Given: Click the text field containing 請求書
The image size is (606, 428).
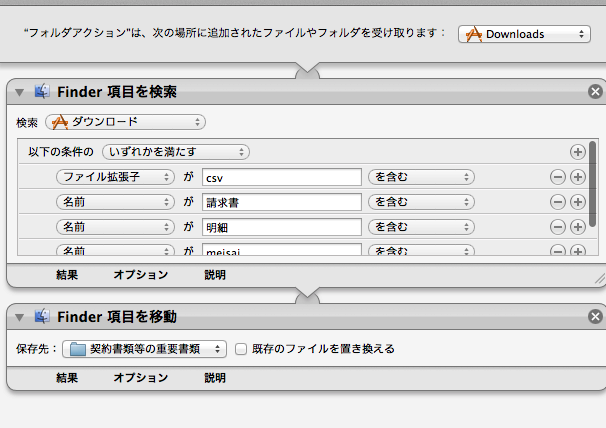Looking at the screenshot, I should pyautogui.click(x=281, y=202).
